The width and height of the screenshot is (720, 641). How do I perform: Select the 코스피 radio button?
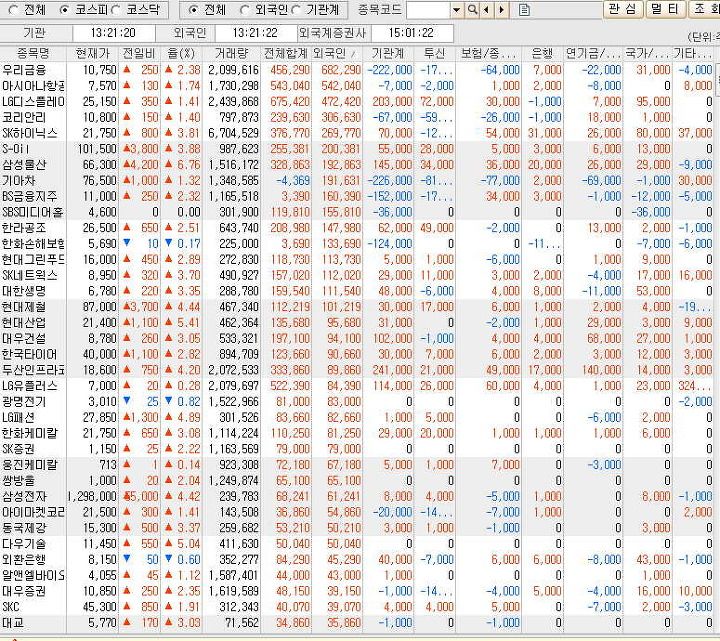pos(65,10)
